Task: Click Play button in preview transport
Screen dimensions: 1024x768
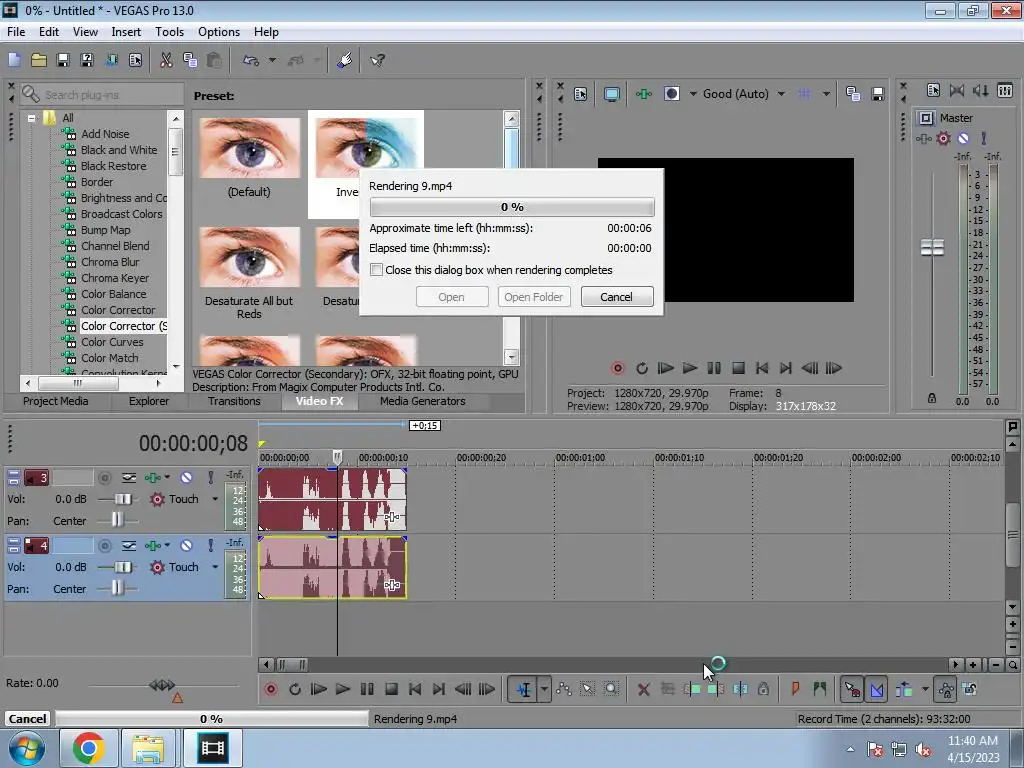Action: (690, 368)
